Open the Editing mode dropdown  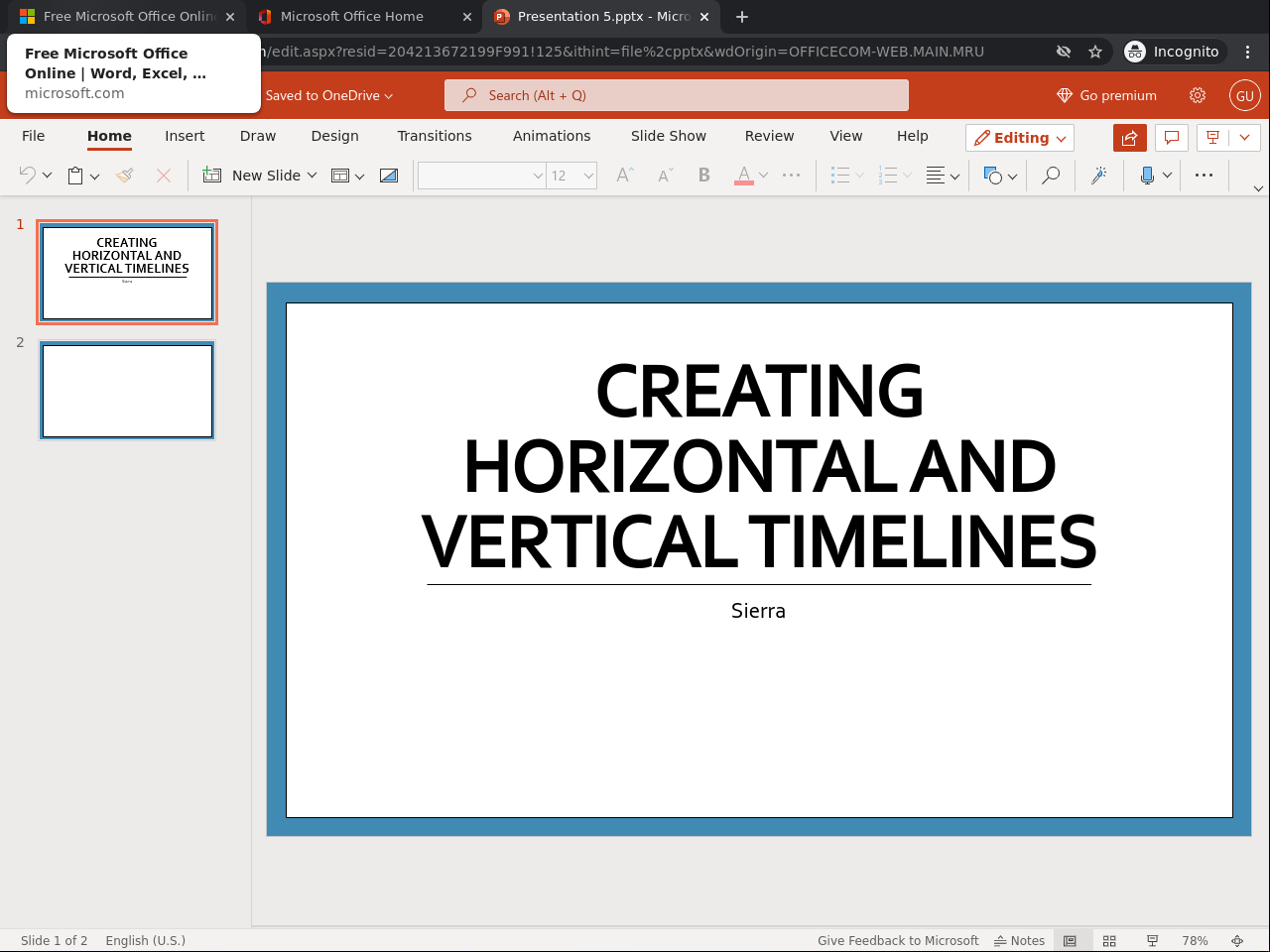coord(1020,138)
